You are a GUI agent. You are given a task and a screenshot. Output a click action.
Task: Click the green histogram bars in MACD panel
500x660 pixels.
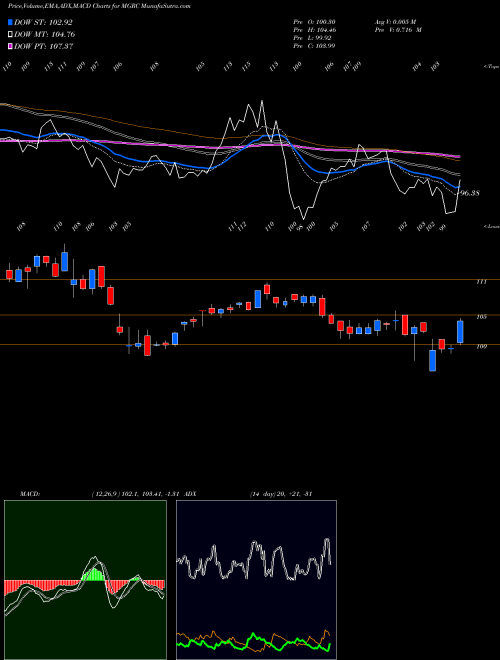coord(93,575)
